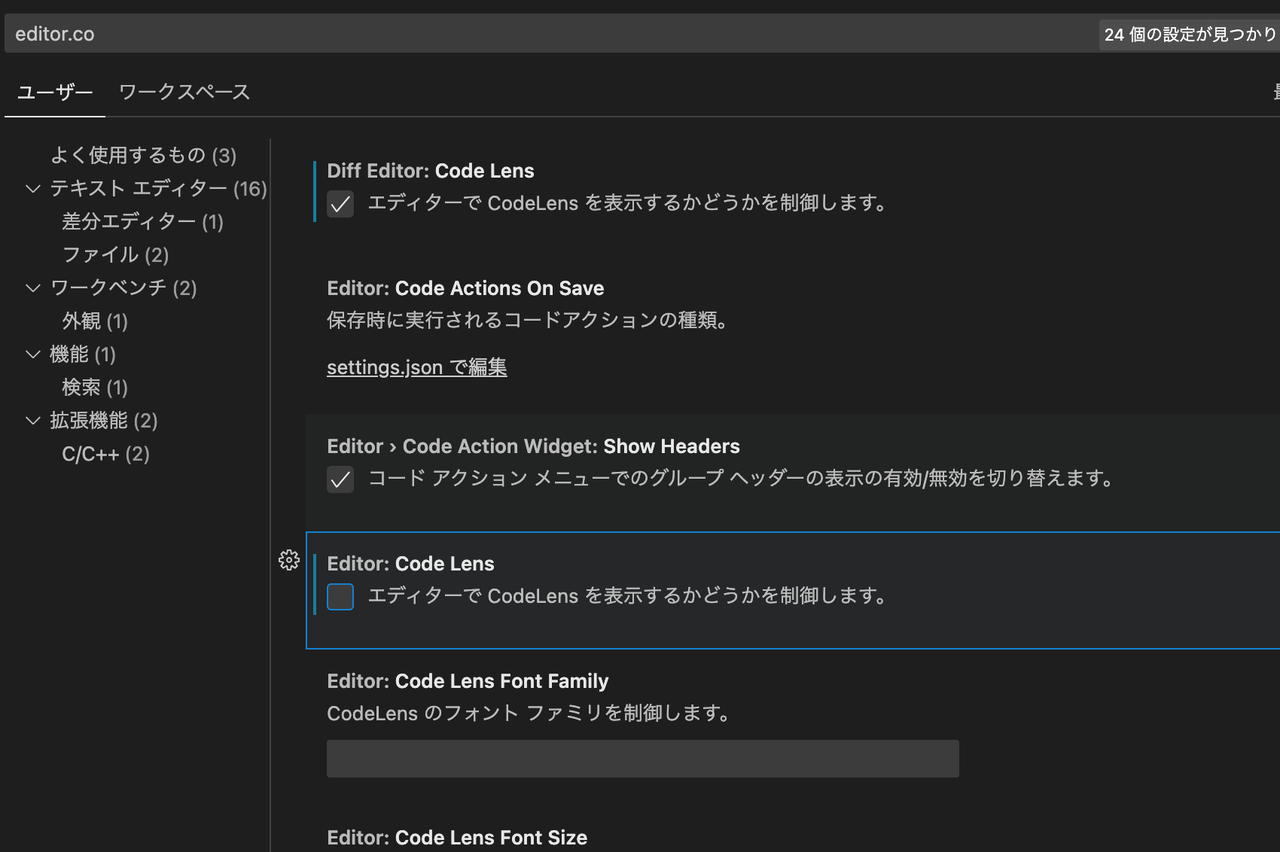Image resolution: width=1280 pixels, height=852 pixels.
Task: Select よく使用するもの in the sidebar
Action: (x=146, y=155)
